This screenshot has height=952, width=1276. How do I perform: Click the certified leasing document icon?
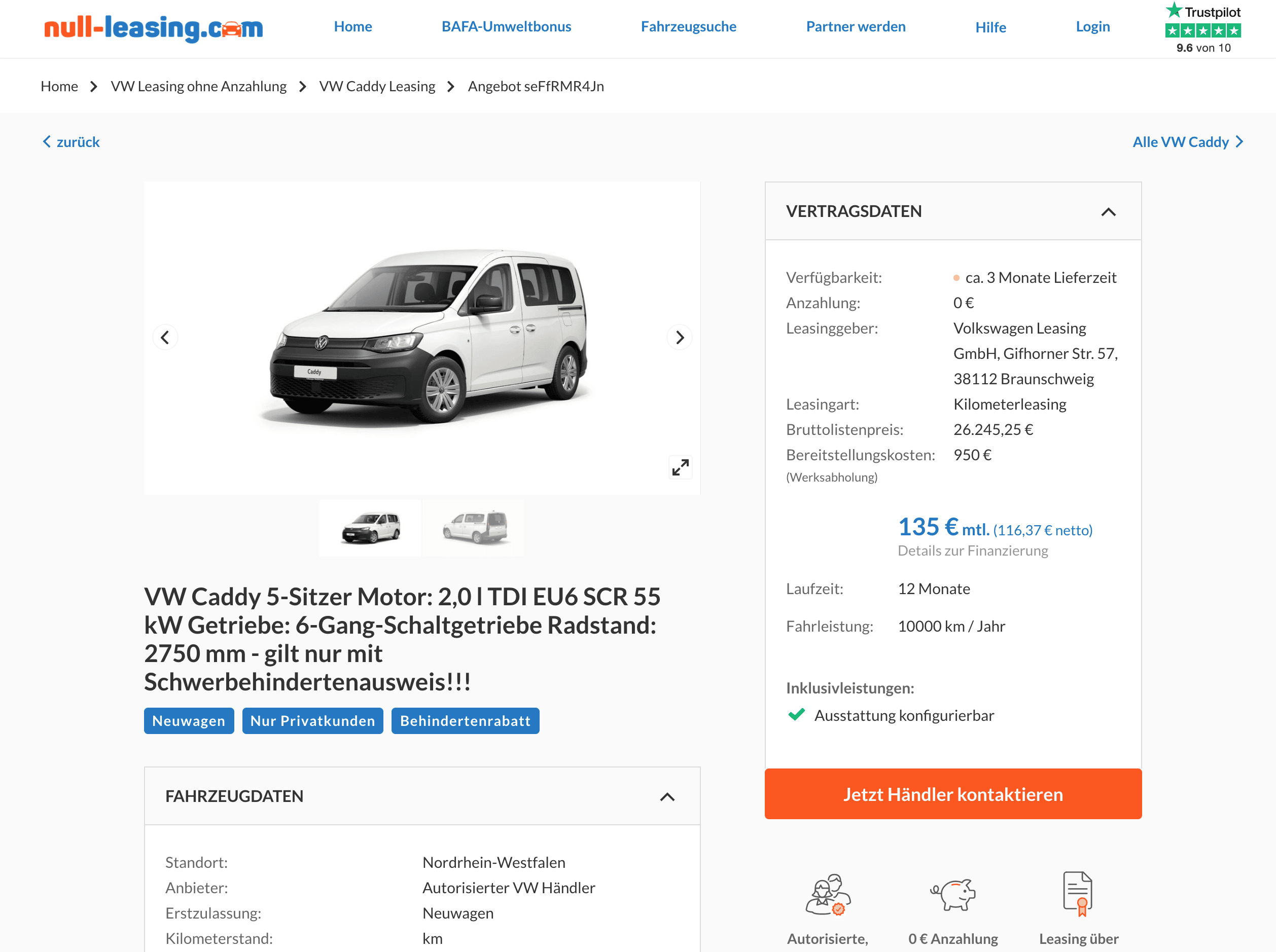pos(1078,894)
